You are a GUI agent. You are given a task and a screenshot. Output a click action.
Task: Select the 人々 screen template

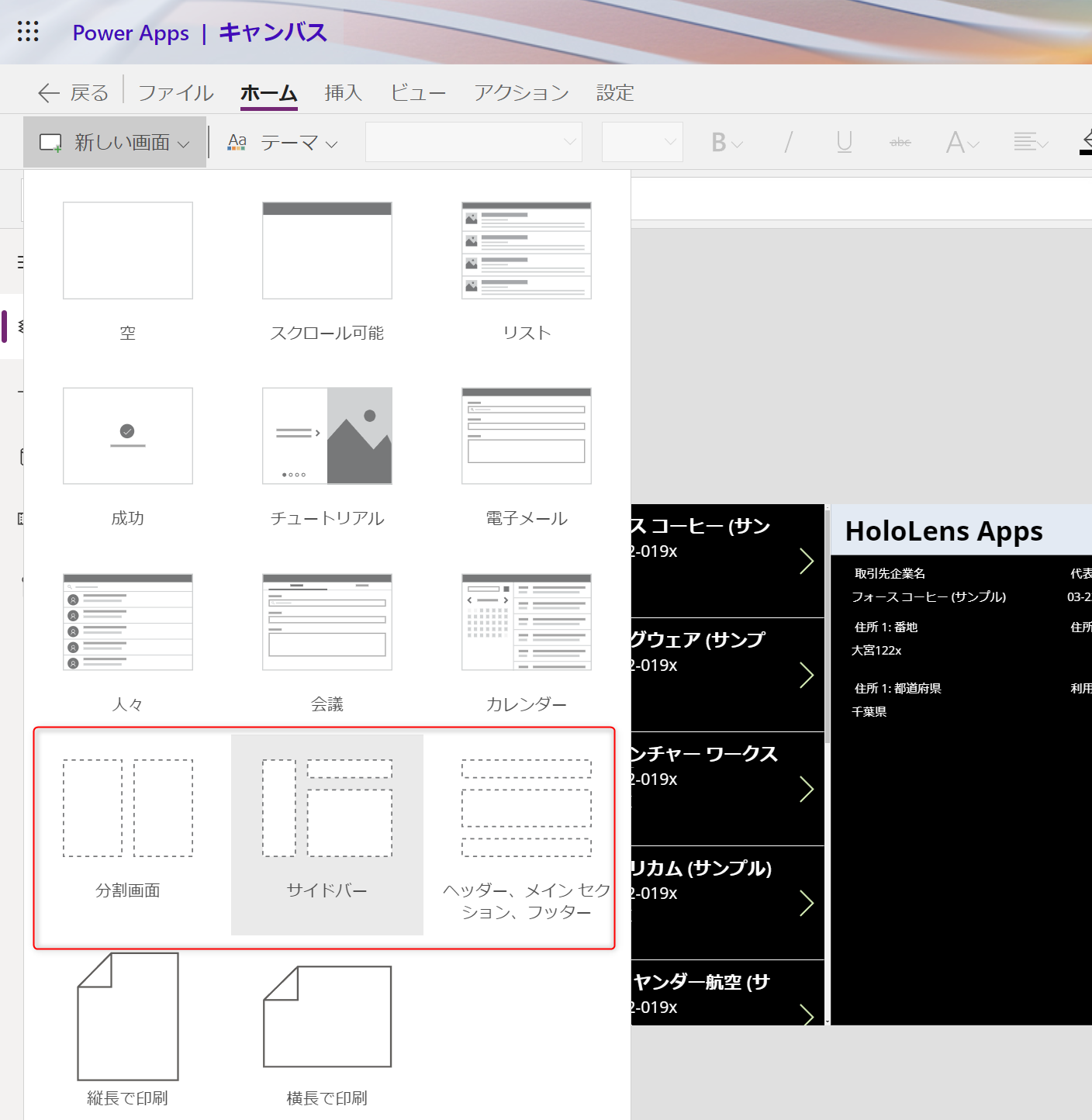pyautogui.click(x=128, y=643)
